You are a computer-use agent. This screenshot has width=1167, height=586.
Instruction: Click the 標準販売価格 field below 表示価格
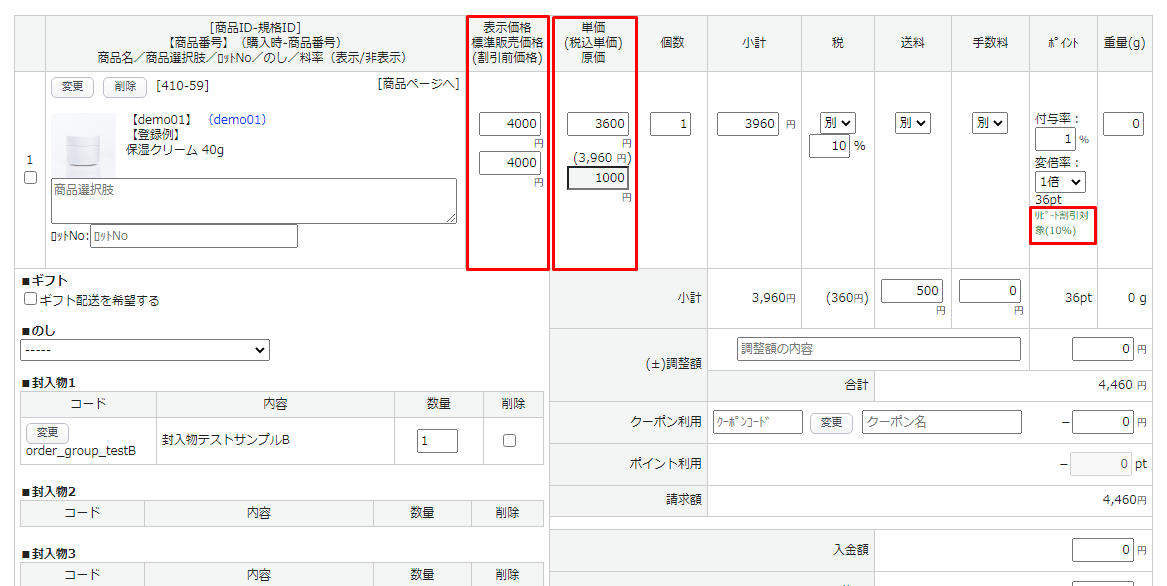pyautogui.click(x=510, y=162)
